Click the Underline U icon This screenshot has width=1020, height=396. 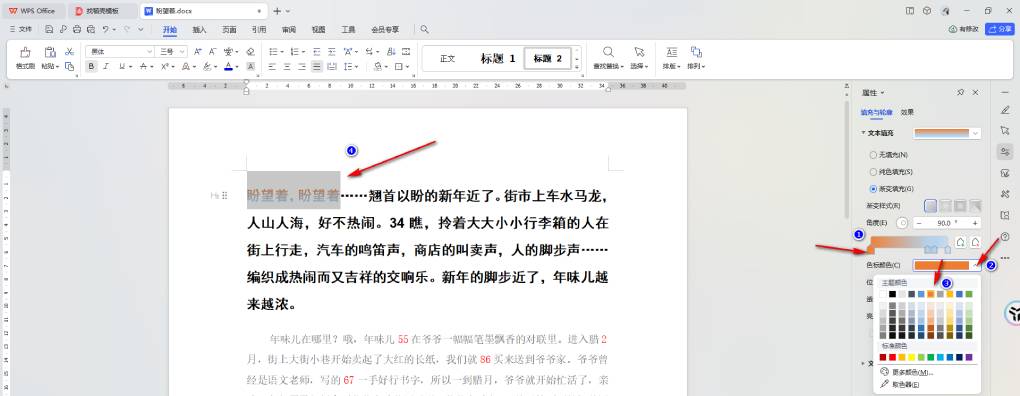click(x=121, y=66)
